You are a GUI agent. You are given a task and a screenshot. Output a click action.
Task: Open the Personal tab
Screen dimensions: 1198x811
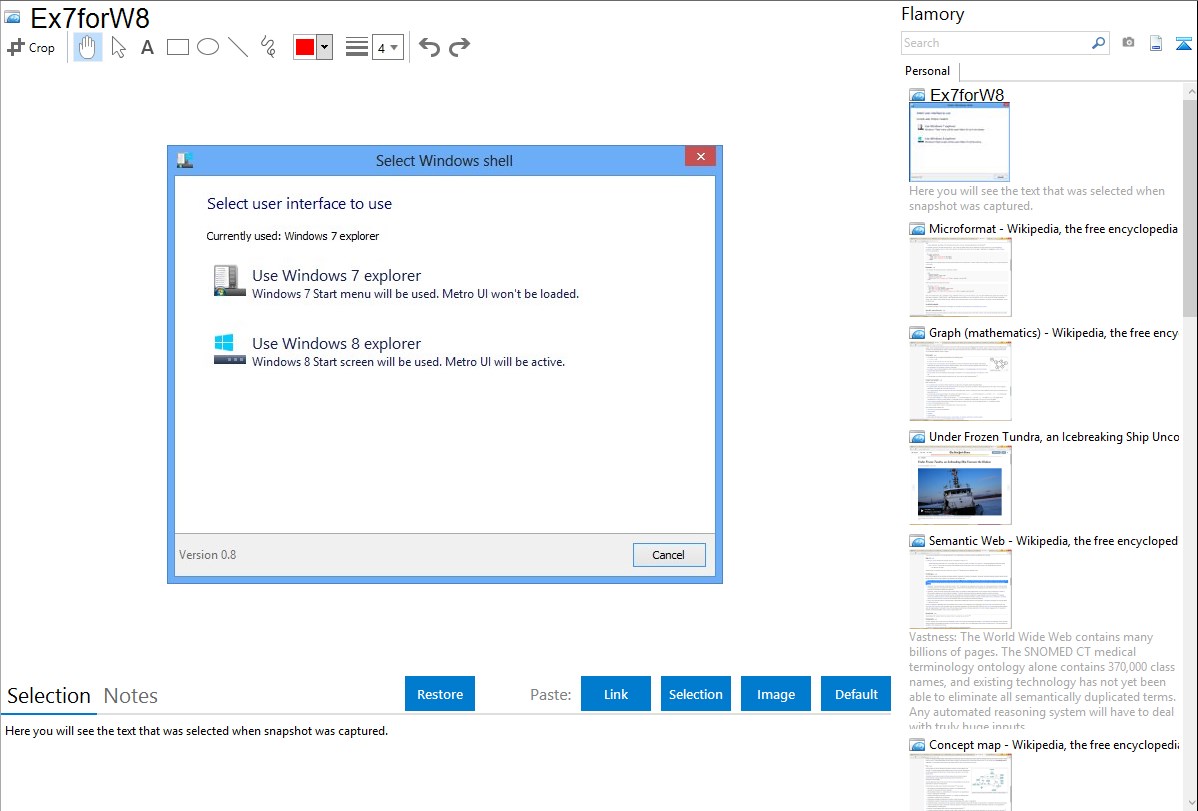point(927,71)
